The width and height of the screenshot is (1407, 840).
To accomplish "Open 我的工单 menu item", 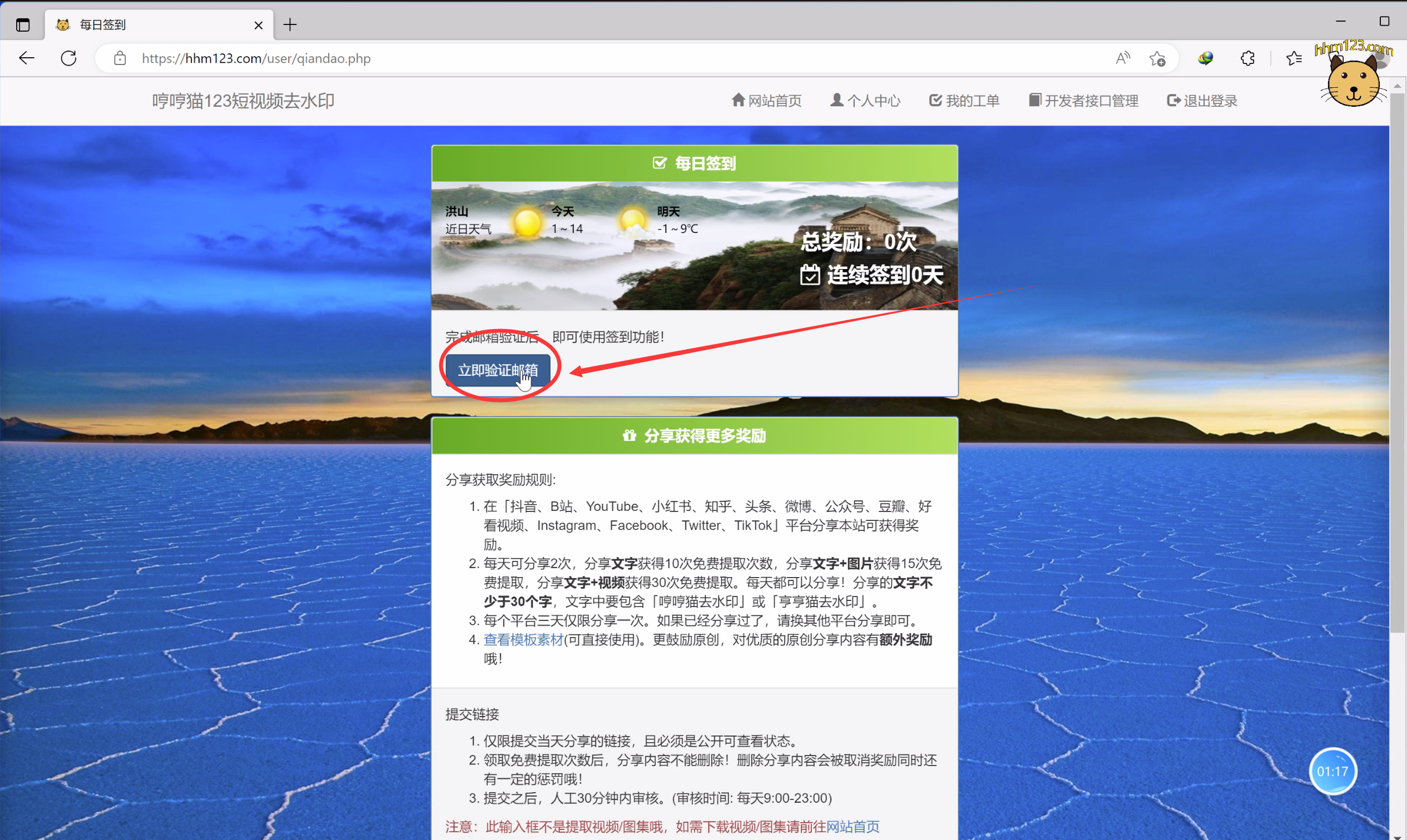I will tap(964, 101).
